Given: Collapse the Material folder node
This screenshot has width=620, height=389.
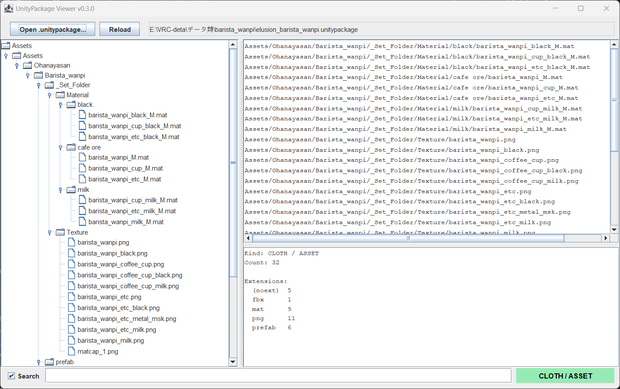Looking at the screenshot, I should 50,95.
